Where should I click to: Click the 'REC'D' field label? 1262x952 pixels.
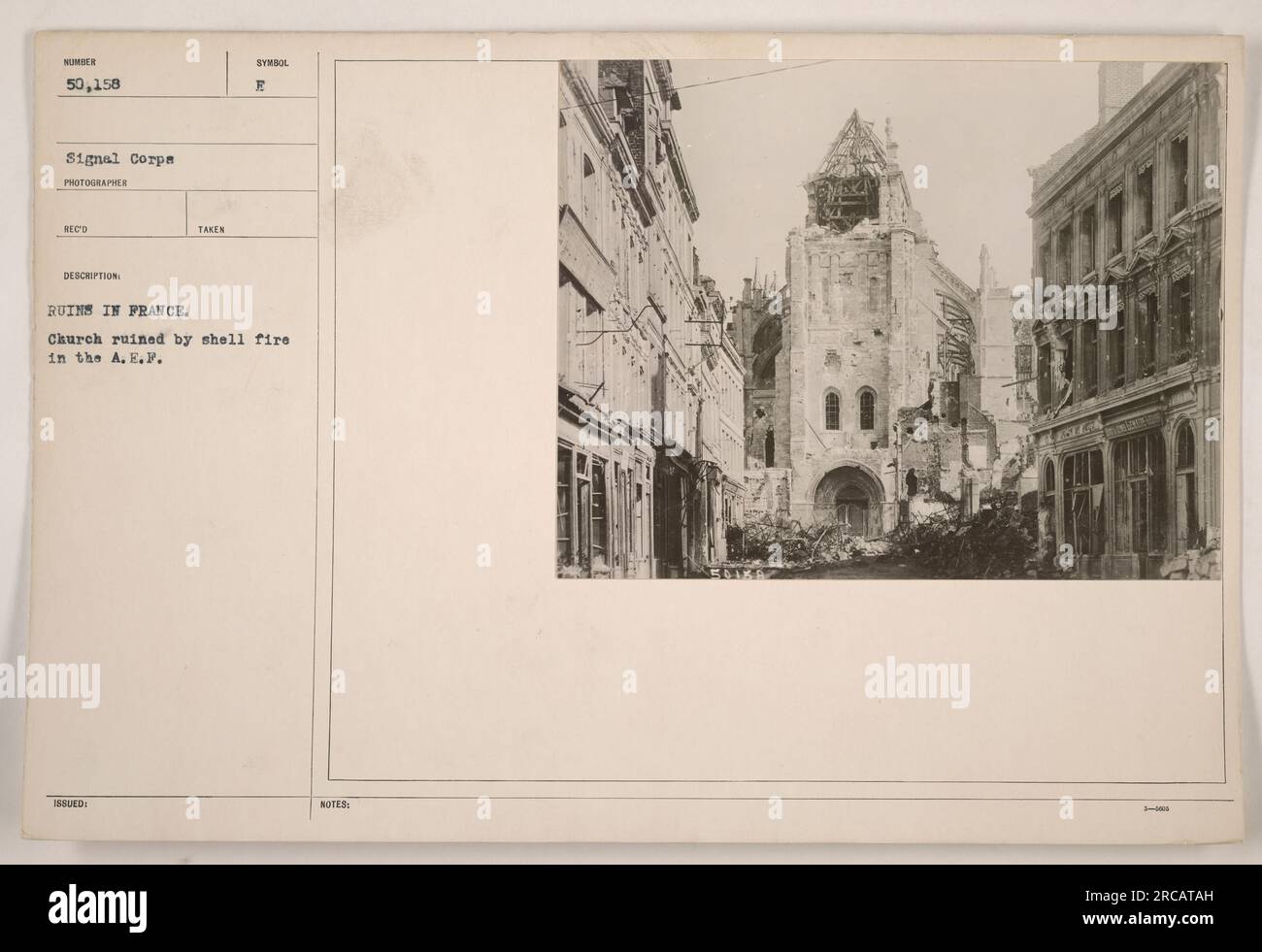click(76, 230)
